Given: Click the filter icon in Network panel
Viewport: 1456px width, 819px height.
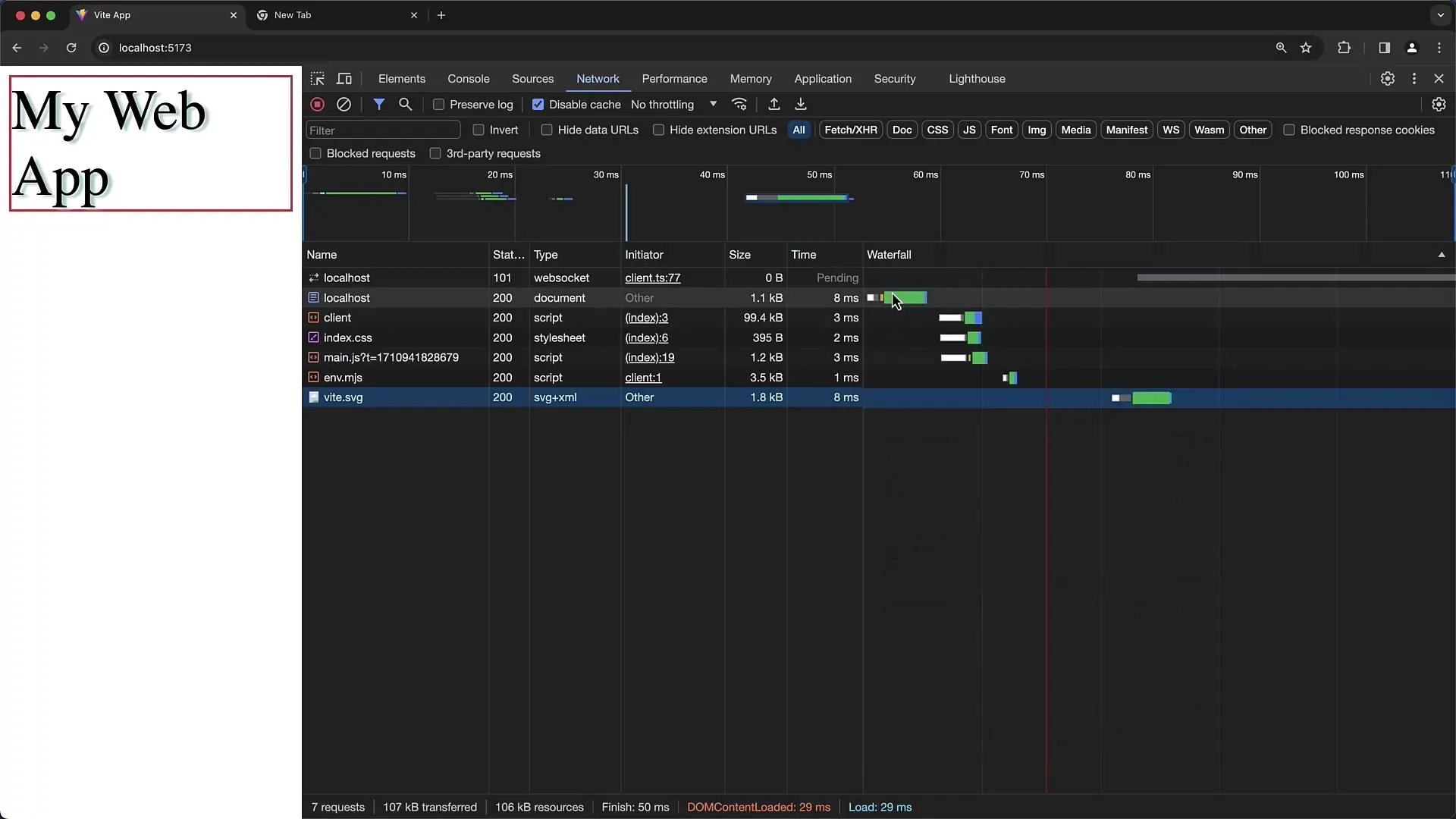Looking at the screenshot, I should pos(378,104).
